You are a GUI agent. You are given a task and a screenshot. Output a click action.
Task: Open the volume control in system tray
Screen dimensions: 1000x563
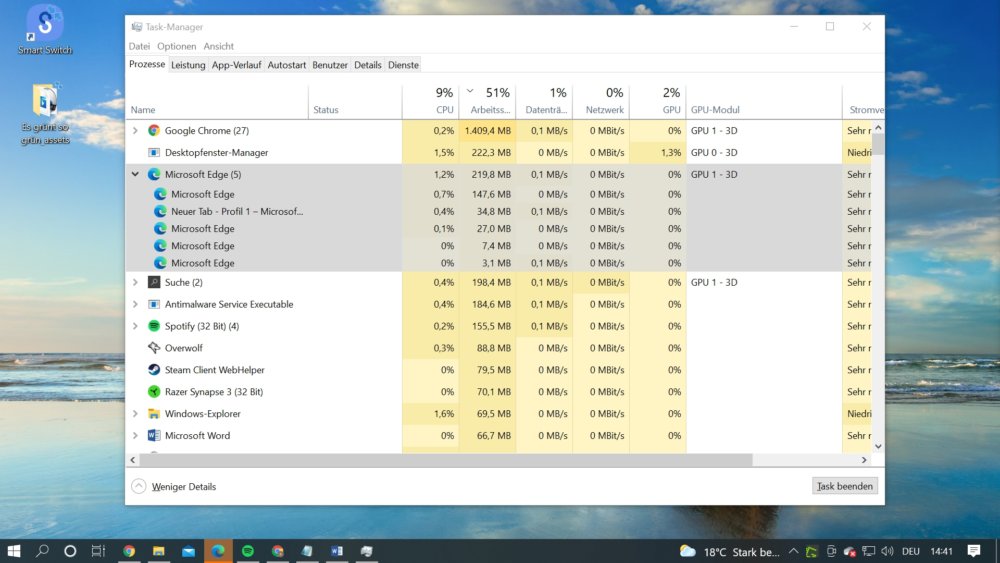[x=887, y=552]
